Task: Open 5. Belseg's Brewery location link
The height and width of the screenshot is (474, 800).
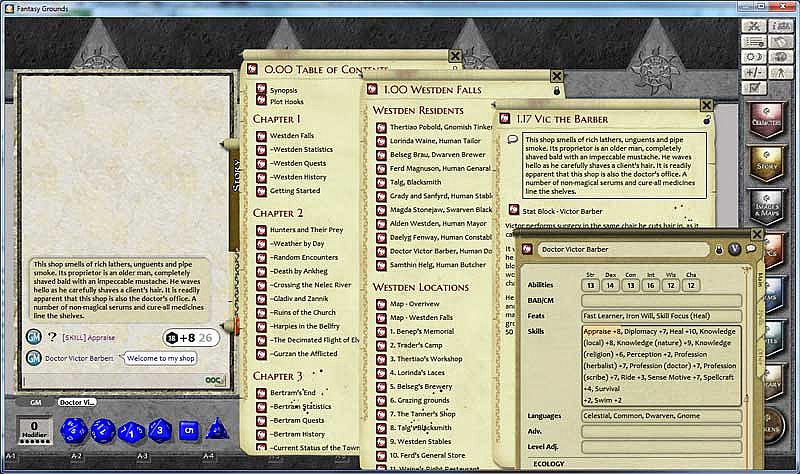Action: tap(421, 387)
